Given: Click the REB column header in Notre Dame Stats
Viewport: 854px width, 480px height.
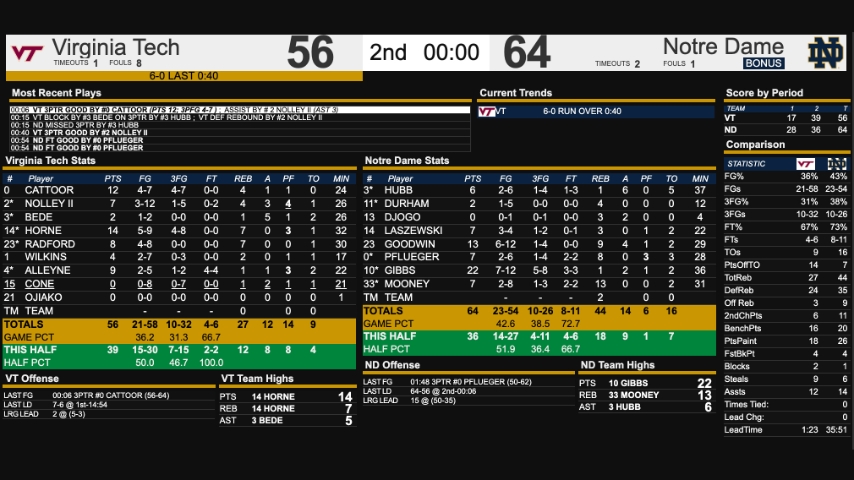Looking at the screenshot, I should (x=600, y=178).
